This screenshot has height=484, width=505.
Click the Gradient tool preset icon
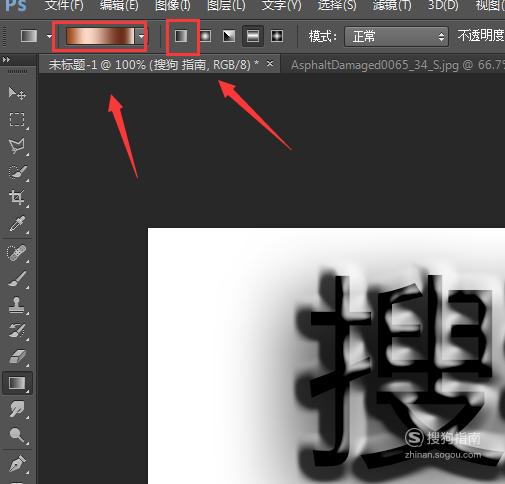click(29, 36)
